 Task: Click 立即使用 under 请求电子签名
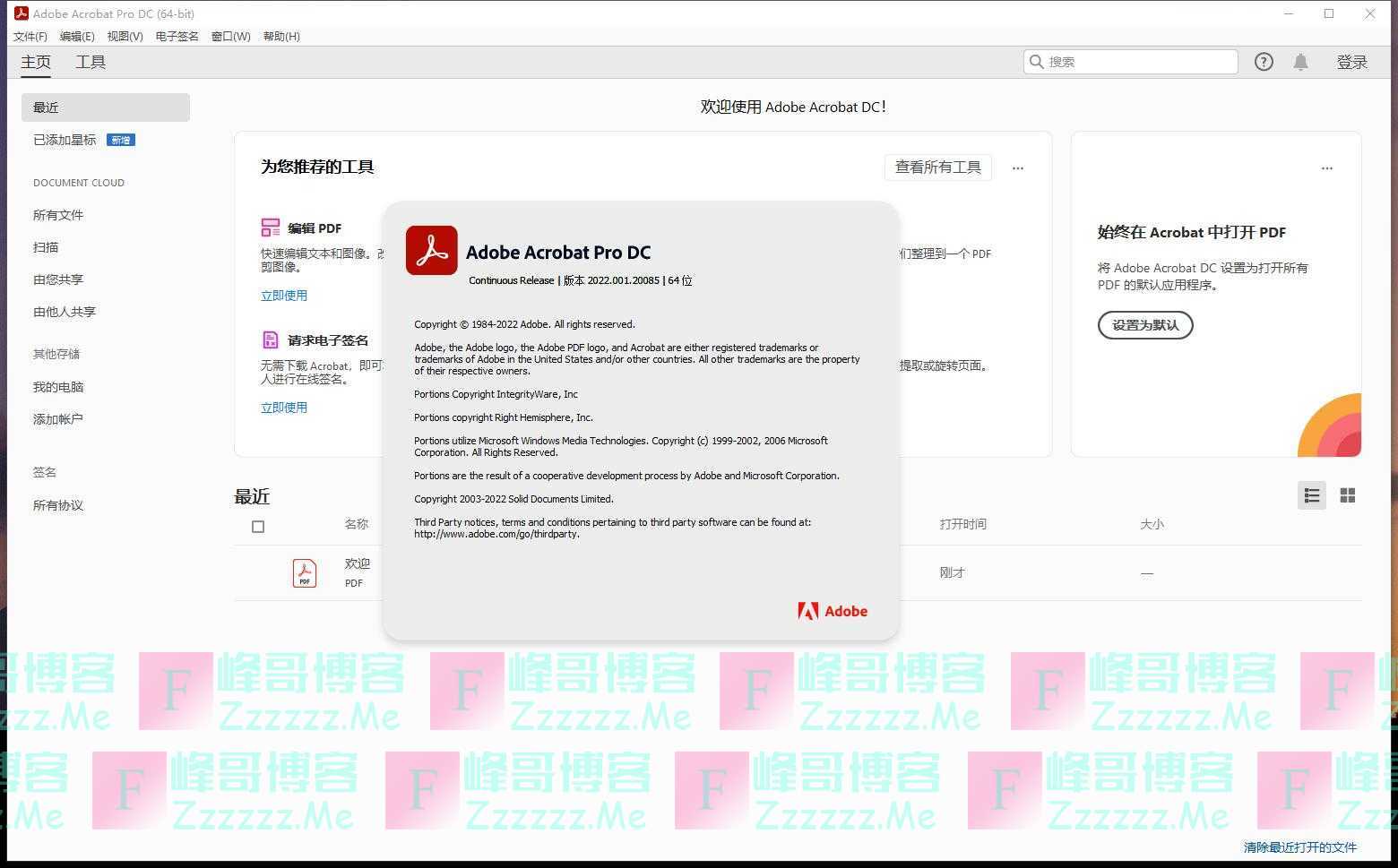coord(284,408)
